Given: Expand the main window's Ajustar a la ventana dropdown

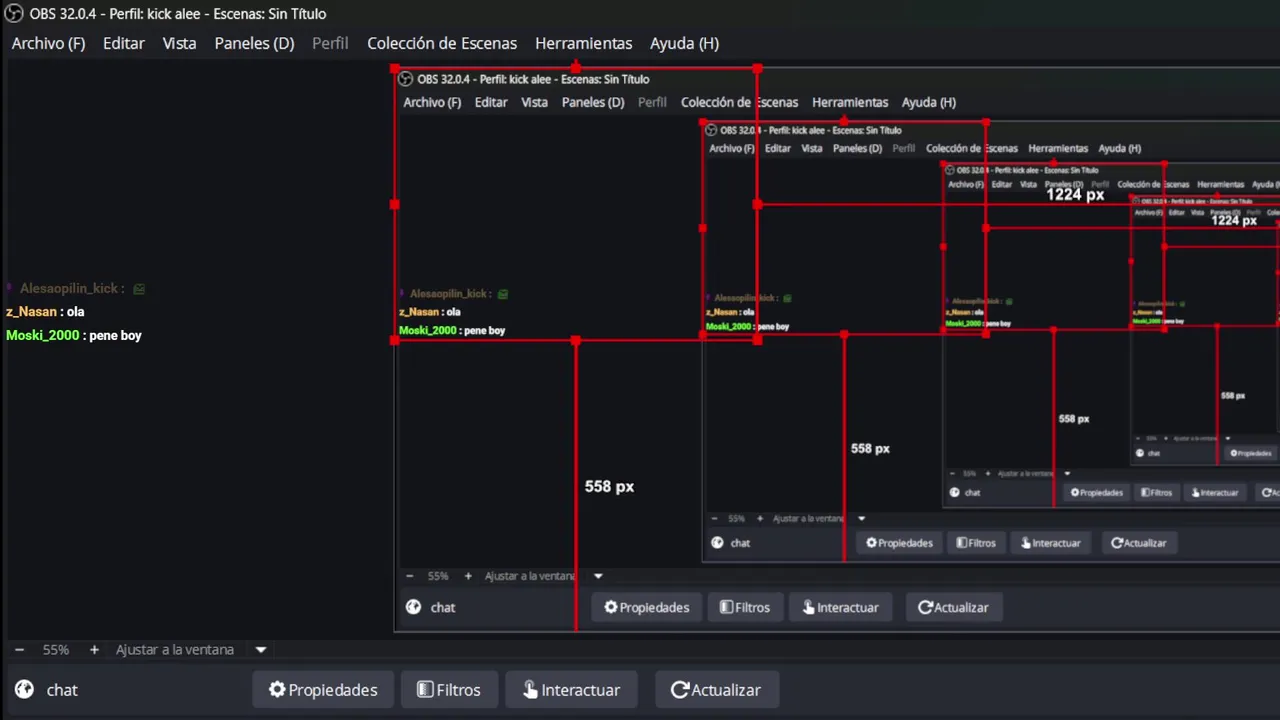Looking at the screenshot, I should click(261, 650).
